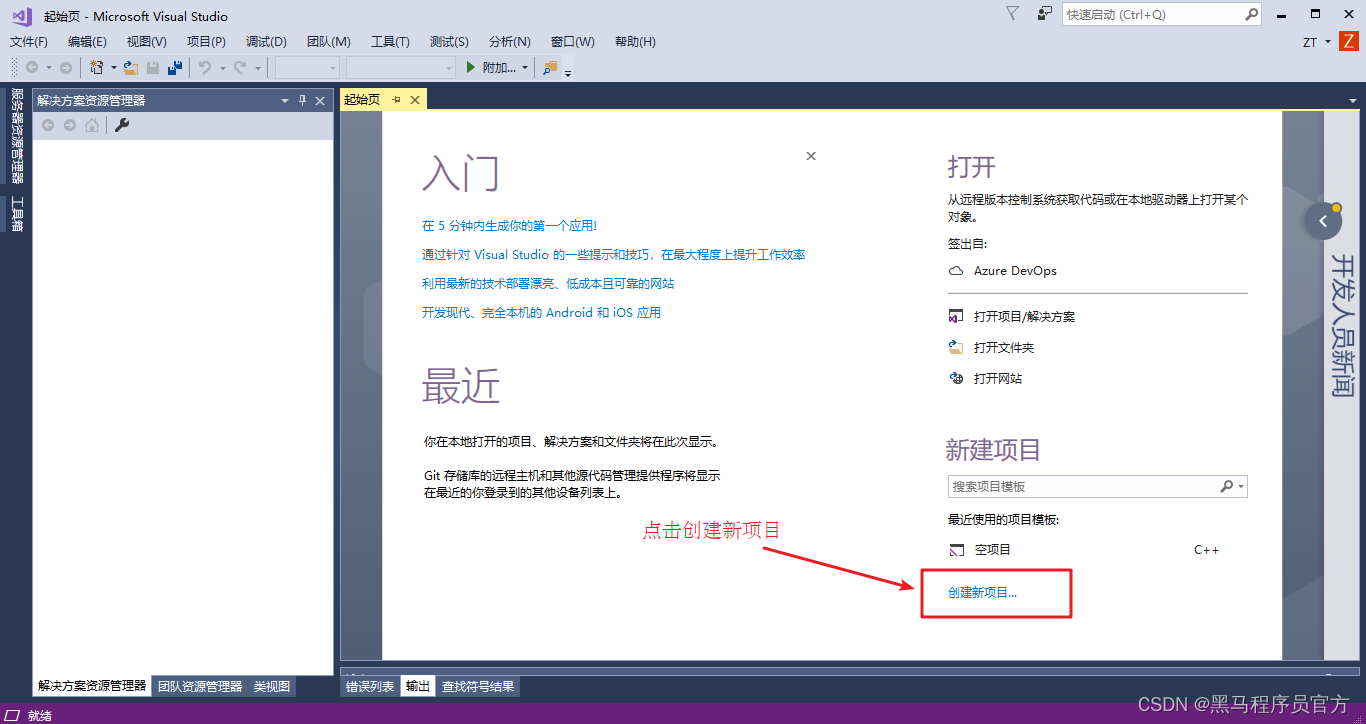
Task: Open the 附加 debug target dropdown
Action: click(x=527, y=67)
